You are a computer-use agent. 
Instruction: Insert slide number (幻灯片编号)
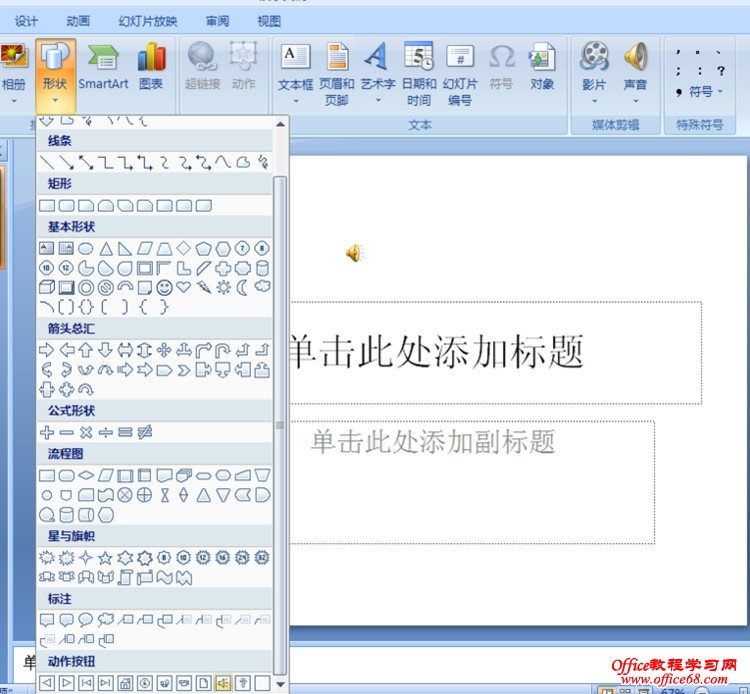(460, 74)
